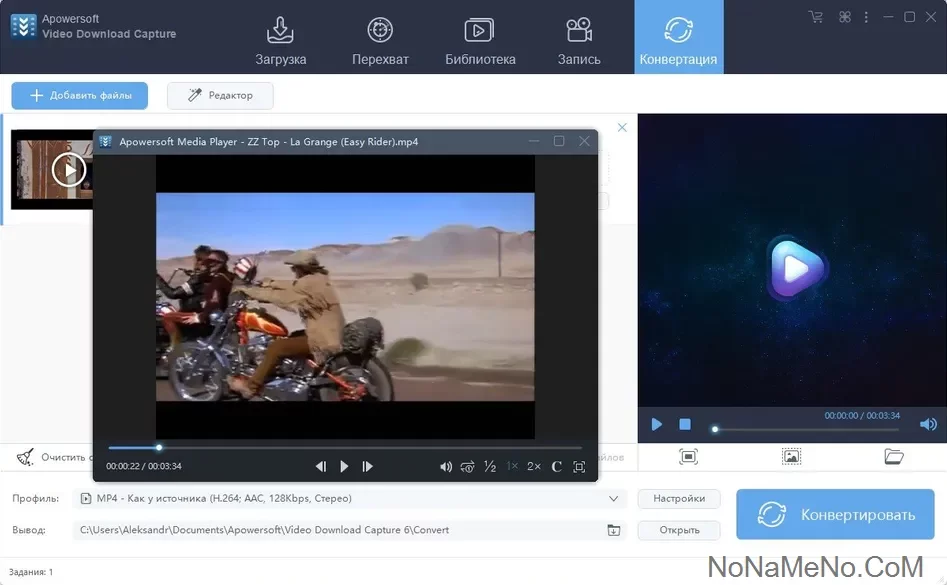
Task: Click the Добавить файлы button
Action: [x=80, y=95]
